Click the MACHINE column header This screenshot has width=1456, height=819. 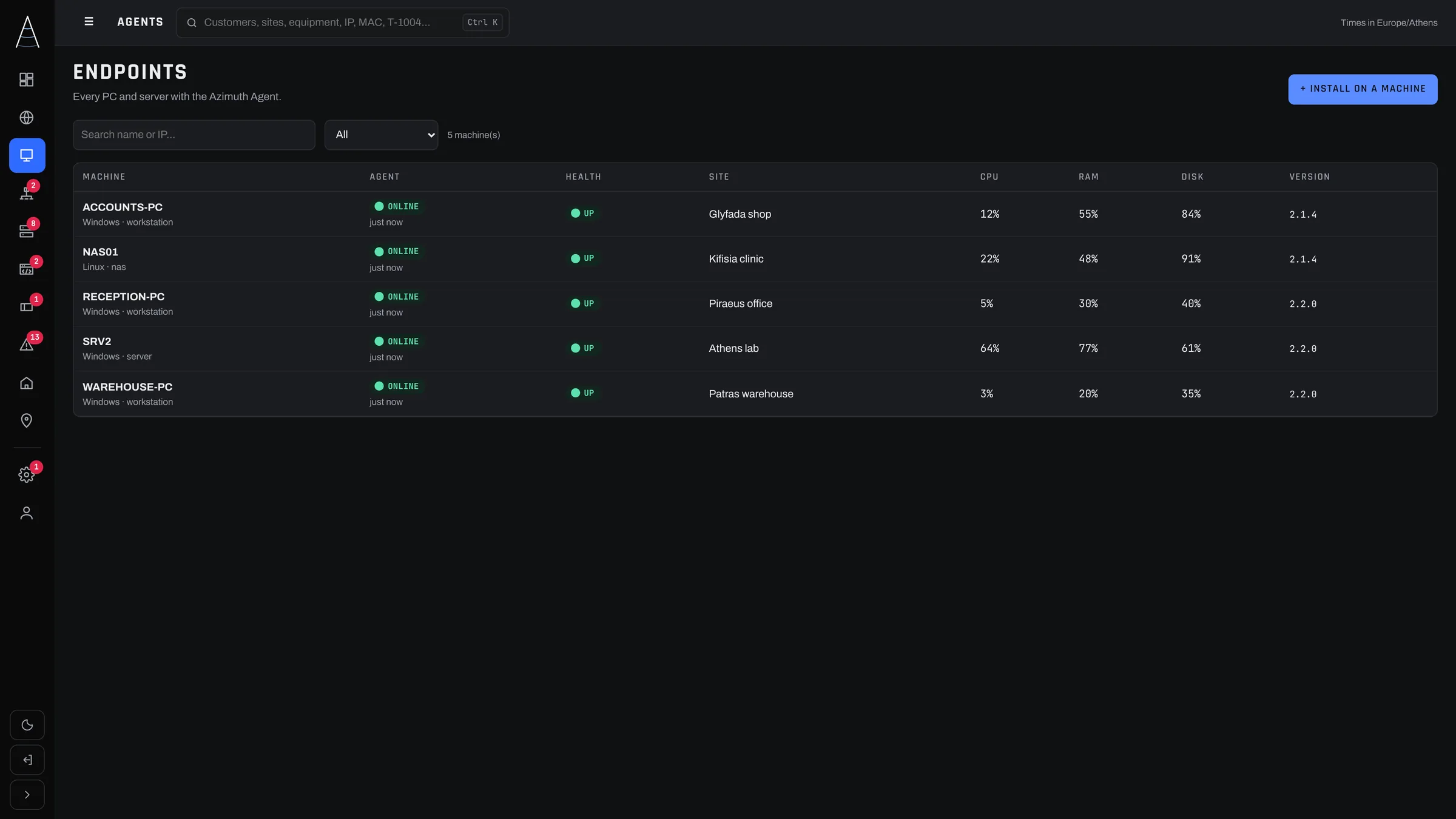pos(104,177)
